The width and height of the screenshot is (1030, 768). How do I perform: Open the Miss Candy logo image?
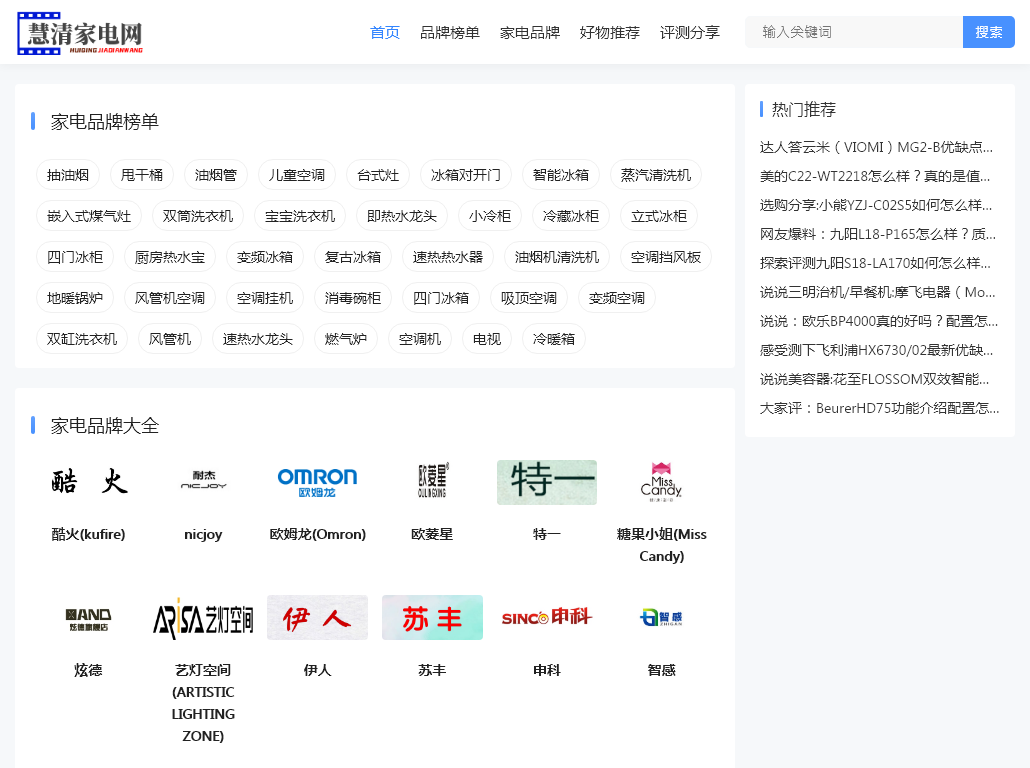tap(661, 482)
